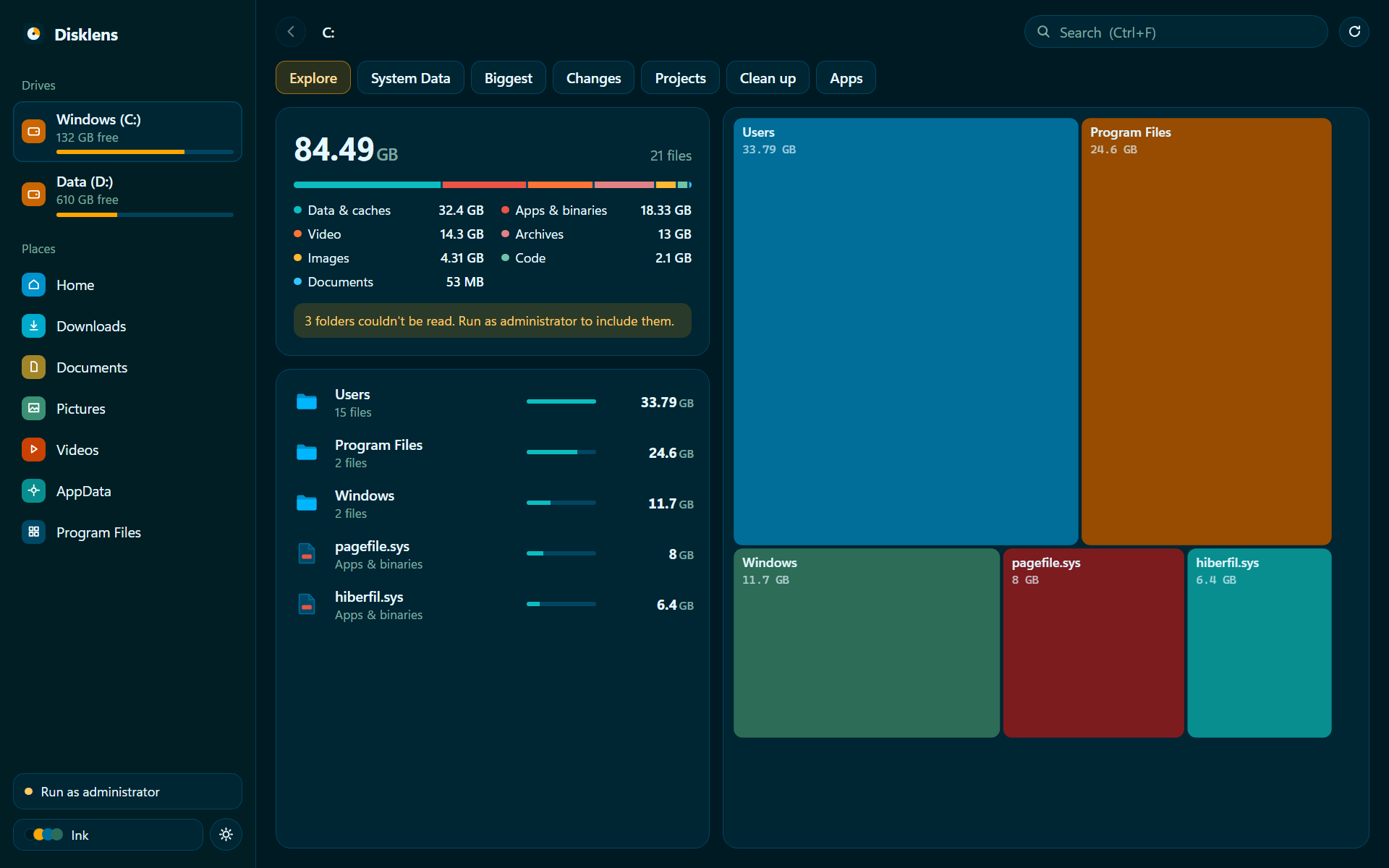Click the category usage breakdown bar
Screen dimensions: 1389x868
coord(493,185)
